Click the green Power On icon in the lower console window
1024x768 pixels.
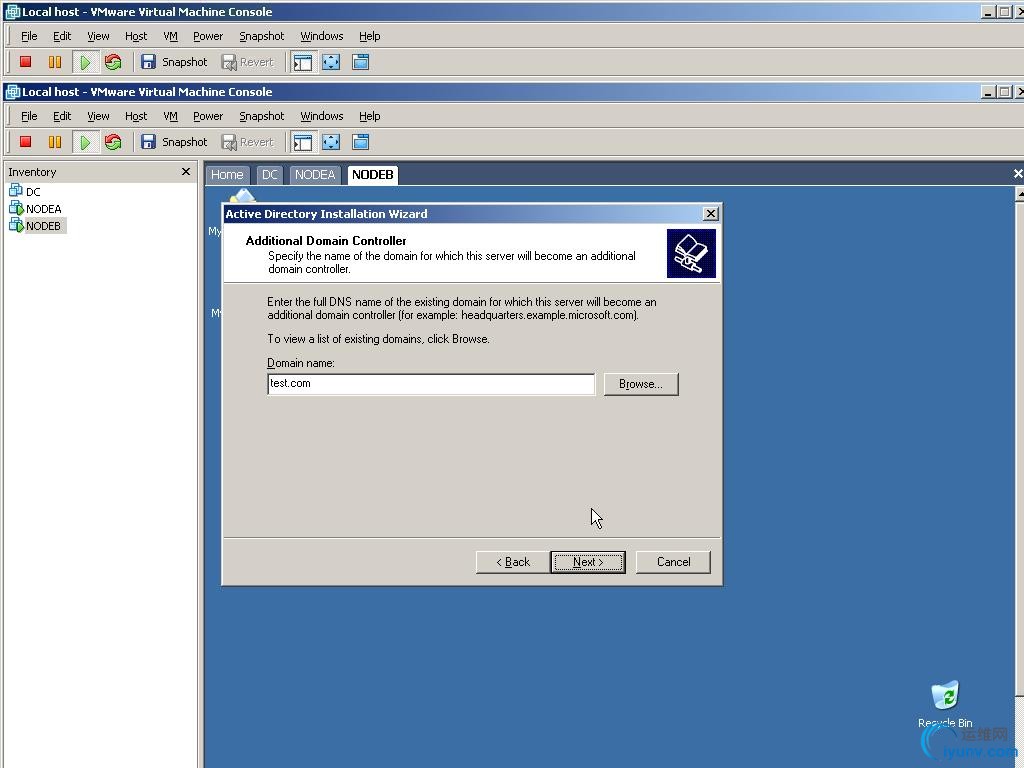pos(85,142)
